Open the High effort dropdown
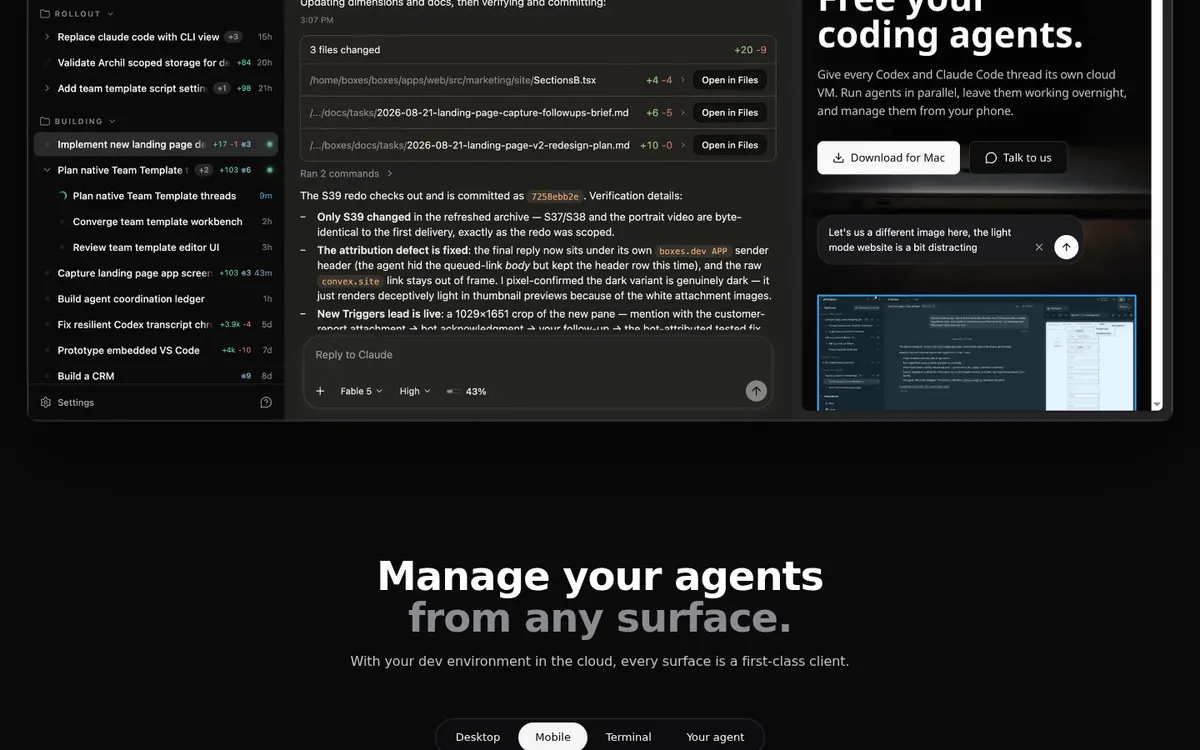This screenshot has height=750, width=1200. 415,391
